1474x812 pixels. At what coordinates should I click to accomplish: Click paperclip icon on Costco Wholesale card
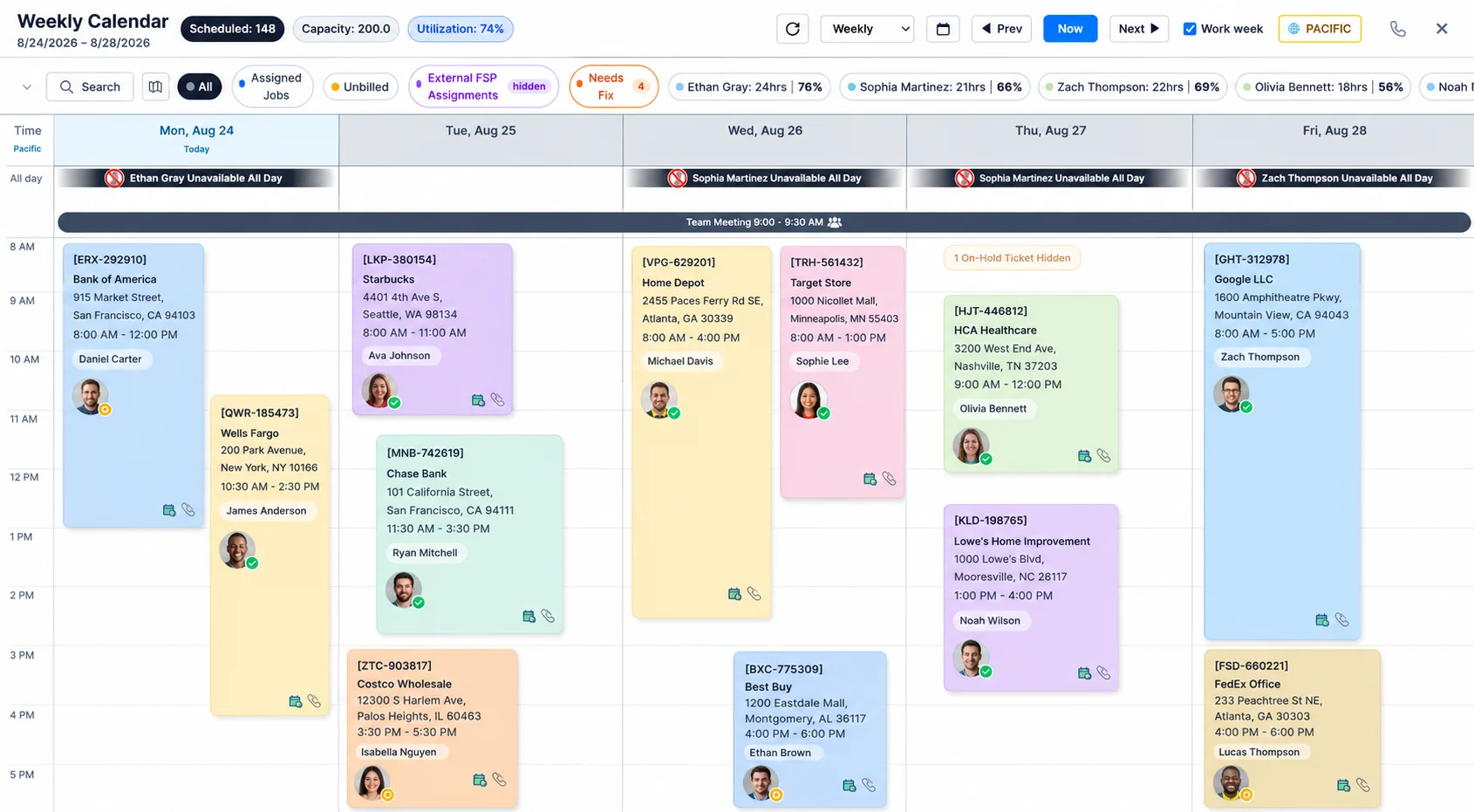pyautogui.click(x=499, y=780)
